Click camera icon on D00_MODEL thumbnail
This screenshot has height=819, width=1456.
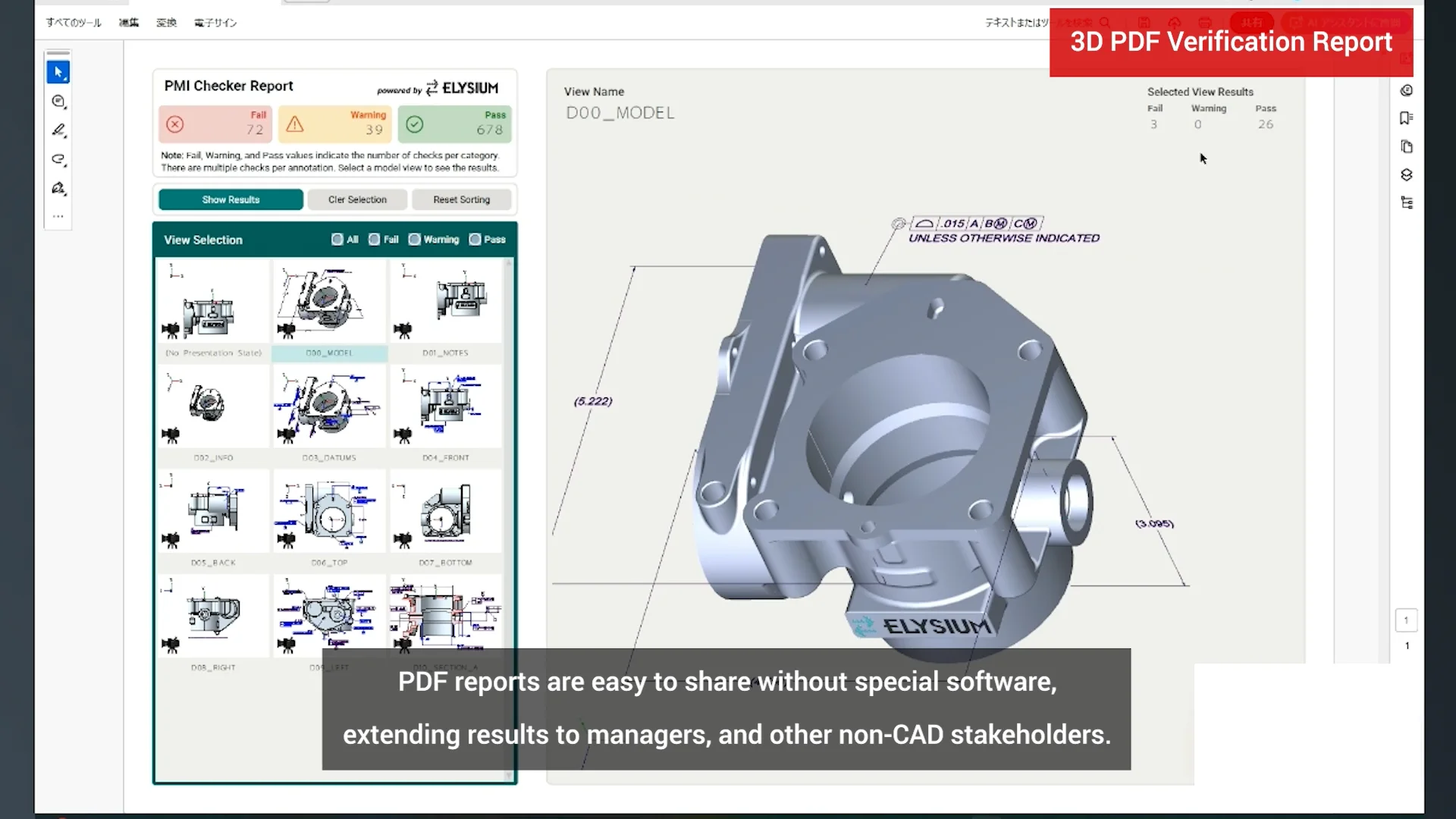286,331
